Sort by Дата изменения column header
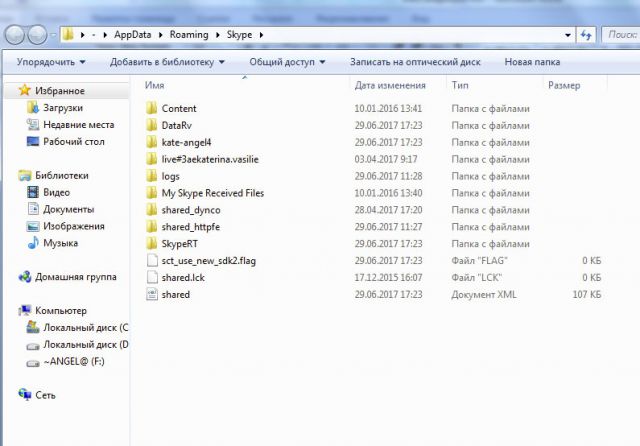 (390, 85)
